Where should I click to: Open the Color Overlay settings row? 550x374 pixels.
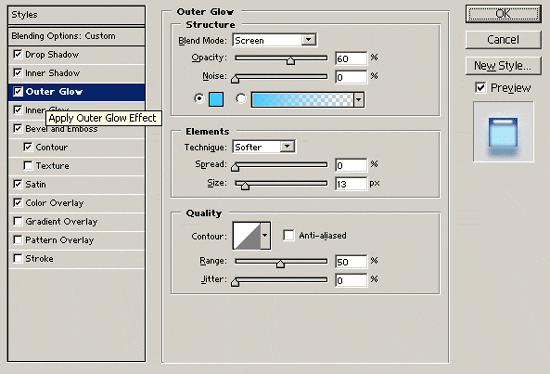[x=76, y=203]
